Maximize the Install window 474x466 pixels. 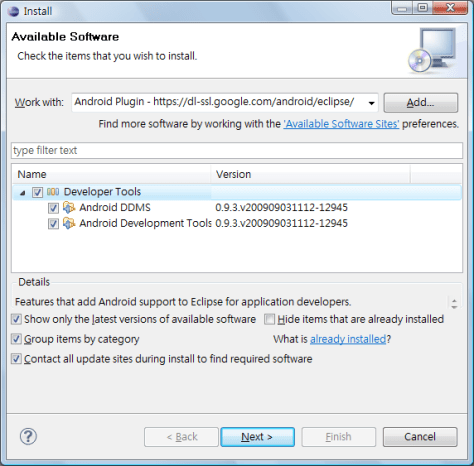click(x=423, y=7)
